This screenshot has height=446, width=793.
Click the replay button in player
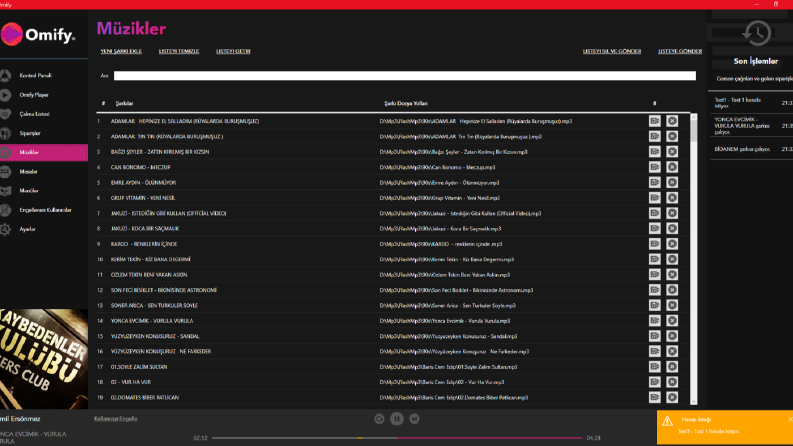point(379,419)
